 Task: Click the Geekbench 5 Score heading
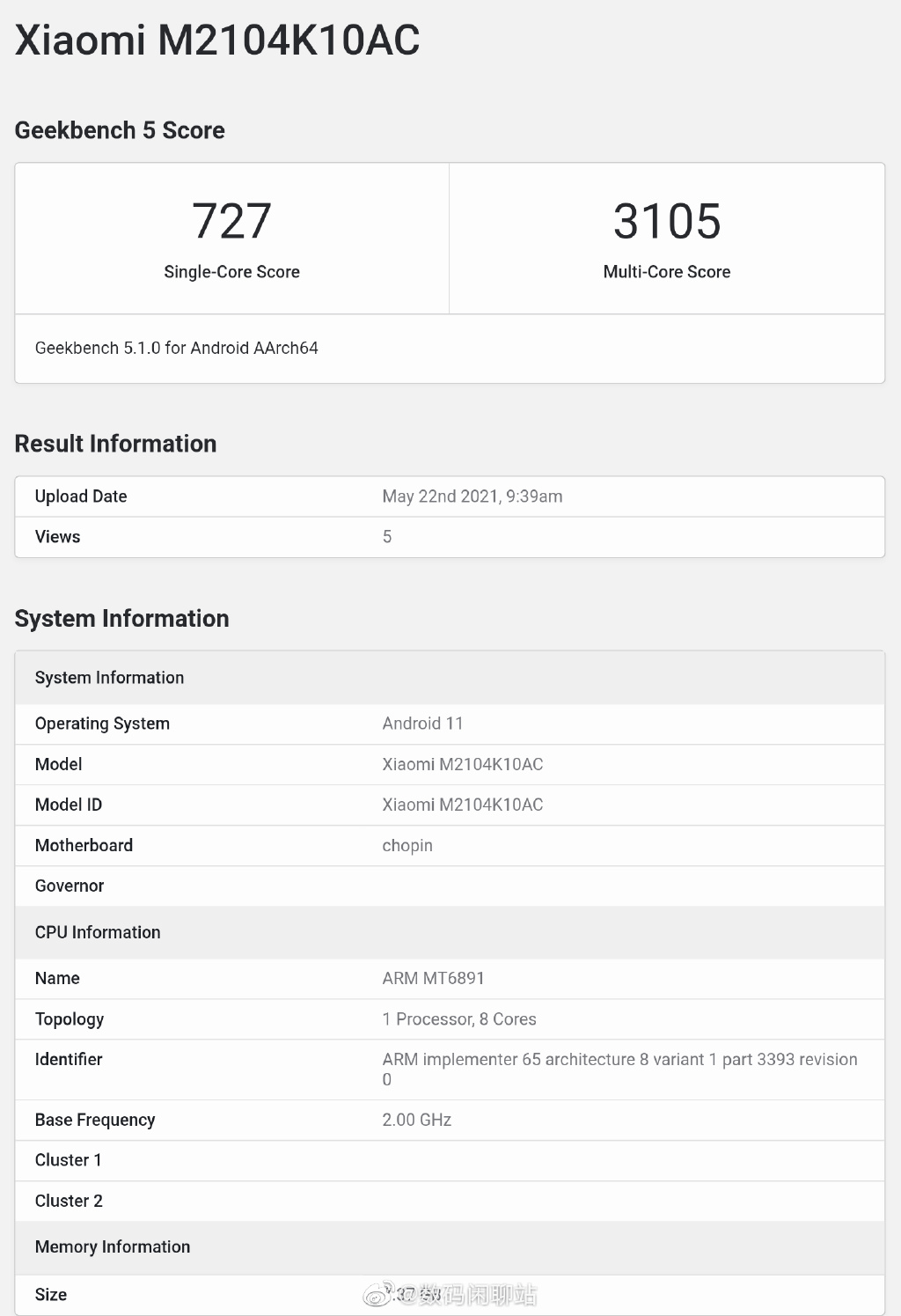coord(120,130)
